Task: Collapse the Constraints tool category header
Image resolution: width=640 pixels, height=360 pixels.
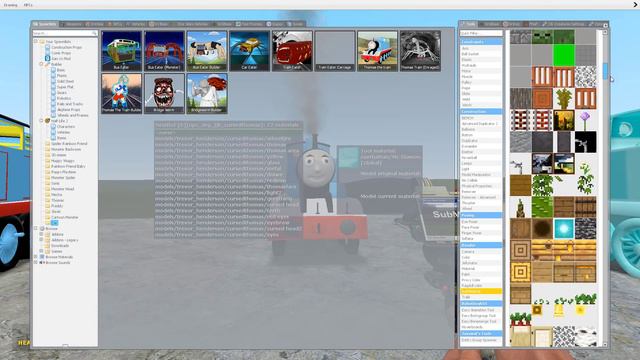Action: [481, 42]
